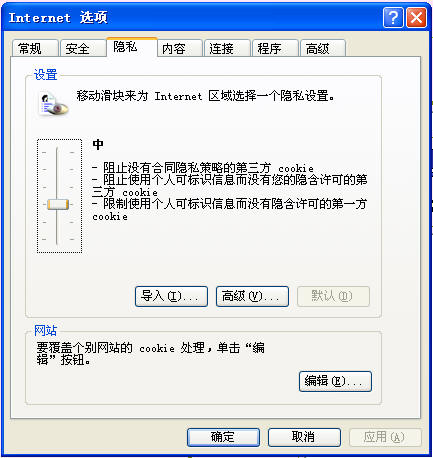Click the 取消 button
The image size is (433, 458).
click(x=304, y=437)
